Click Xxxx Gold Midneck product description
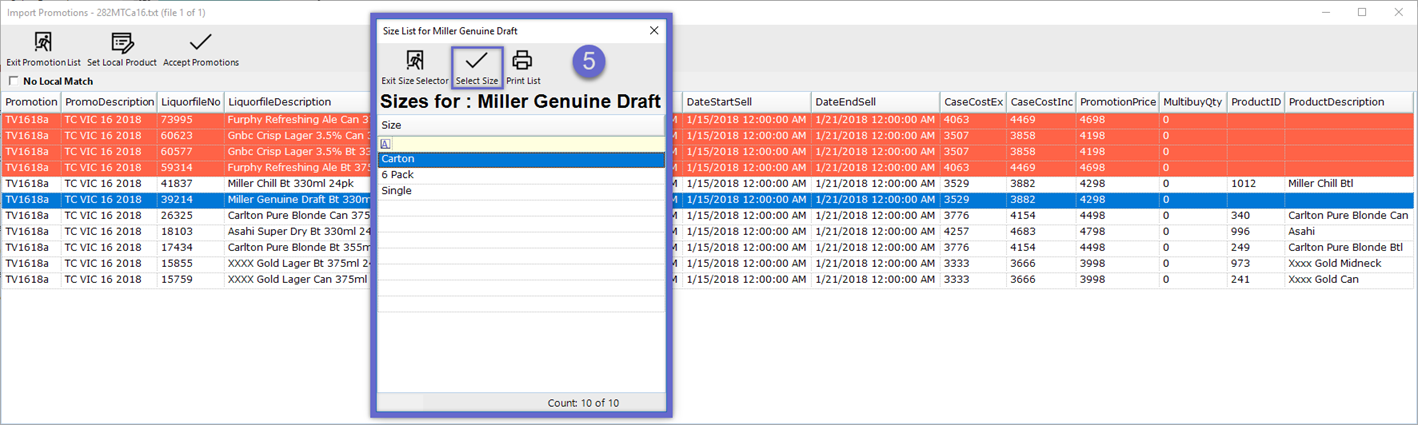1418x425 pixels. (x=1349, y=264)
